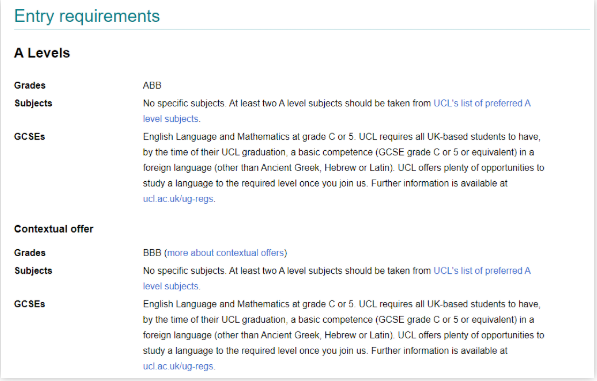Click the GCSEs label under Contextual offer
597x381 pixels.
click(29, 304)
